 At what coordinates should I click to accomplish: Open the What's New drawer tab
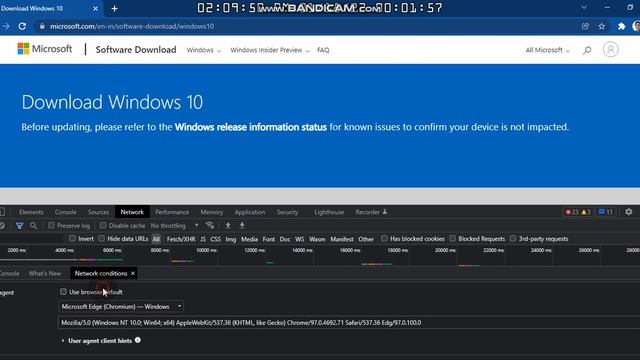click(44, 273)
